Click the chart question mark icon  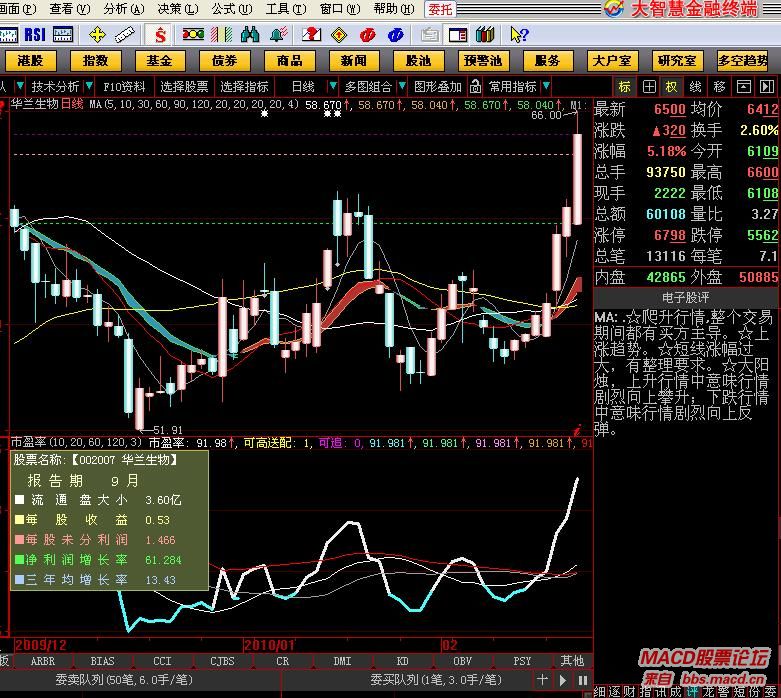pyautogui.click(x=311, y=34)
